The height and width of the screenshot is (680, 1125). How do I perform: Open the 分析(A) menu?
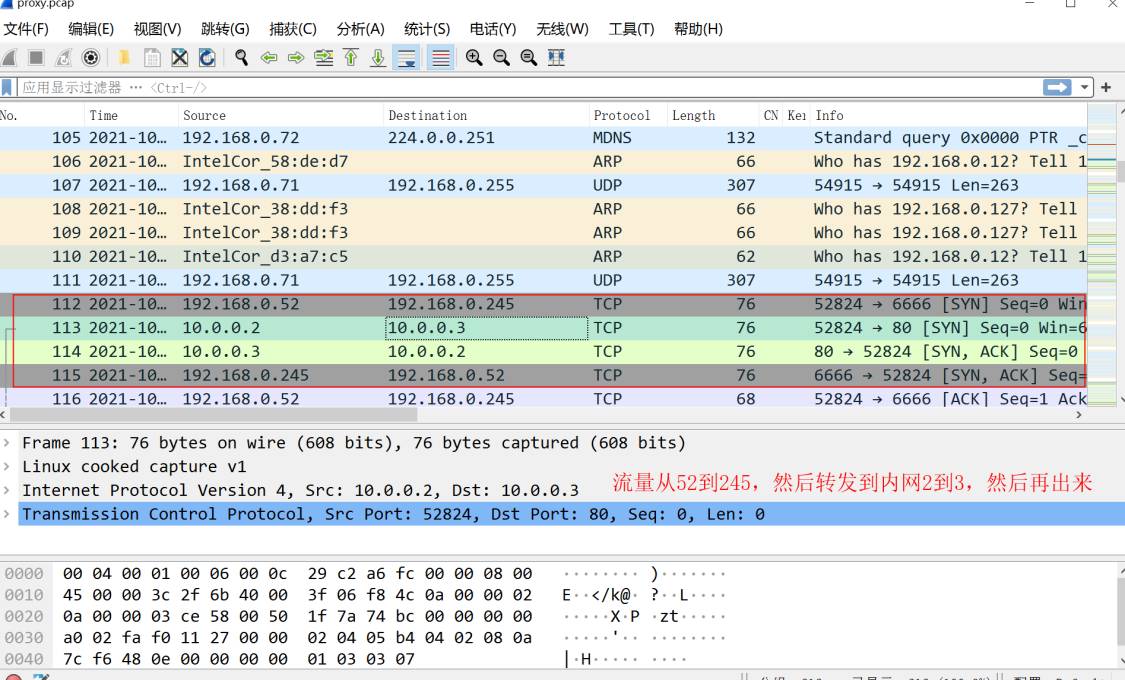click(360, 29)
